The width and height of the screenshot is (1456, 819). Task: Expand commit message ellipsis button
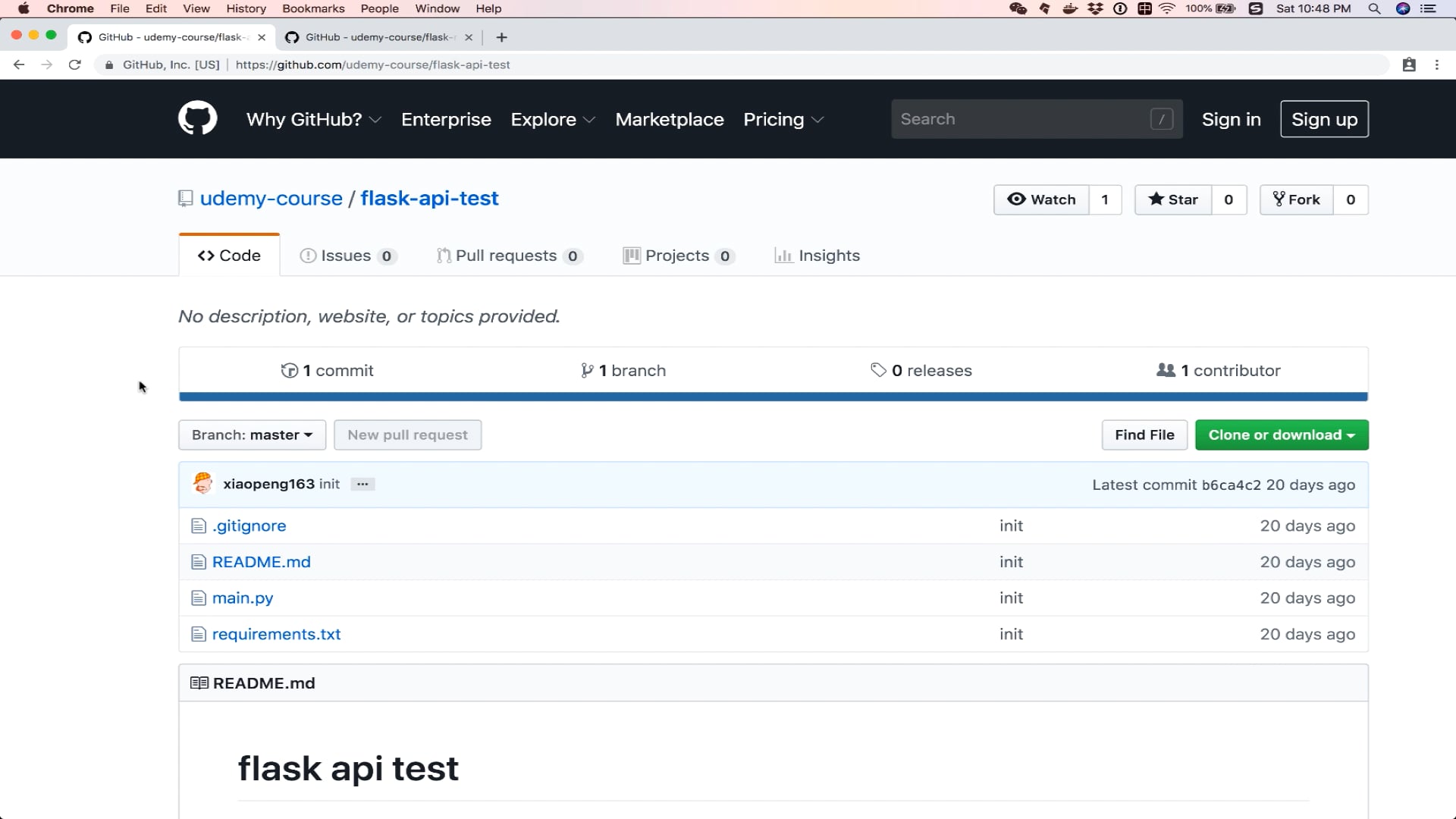[362, 484]
